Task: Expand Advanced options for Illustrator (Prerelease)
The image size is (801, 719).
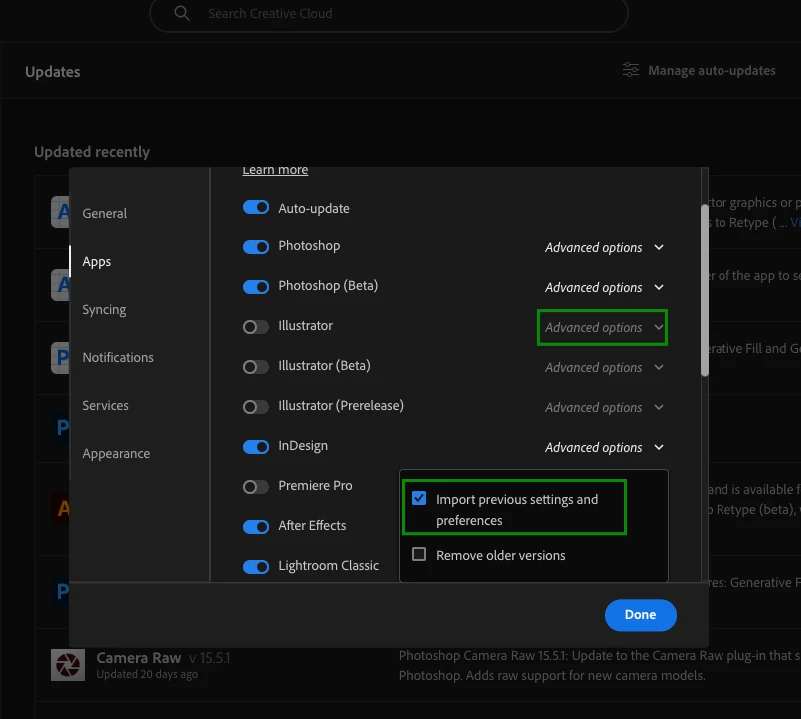Action: (604, 407)
